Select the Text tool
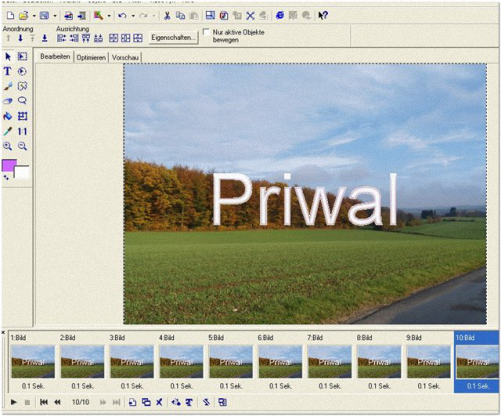The image size is (501, 416). click(7, 71)
